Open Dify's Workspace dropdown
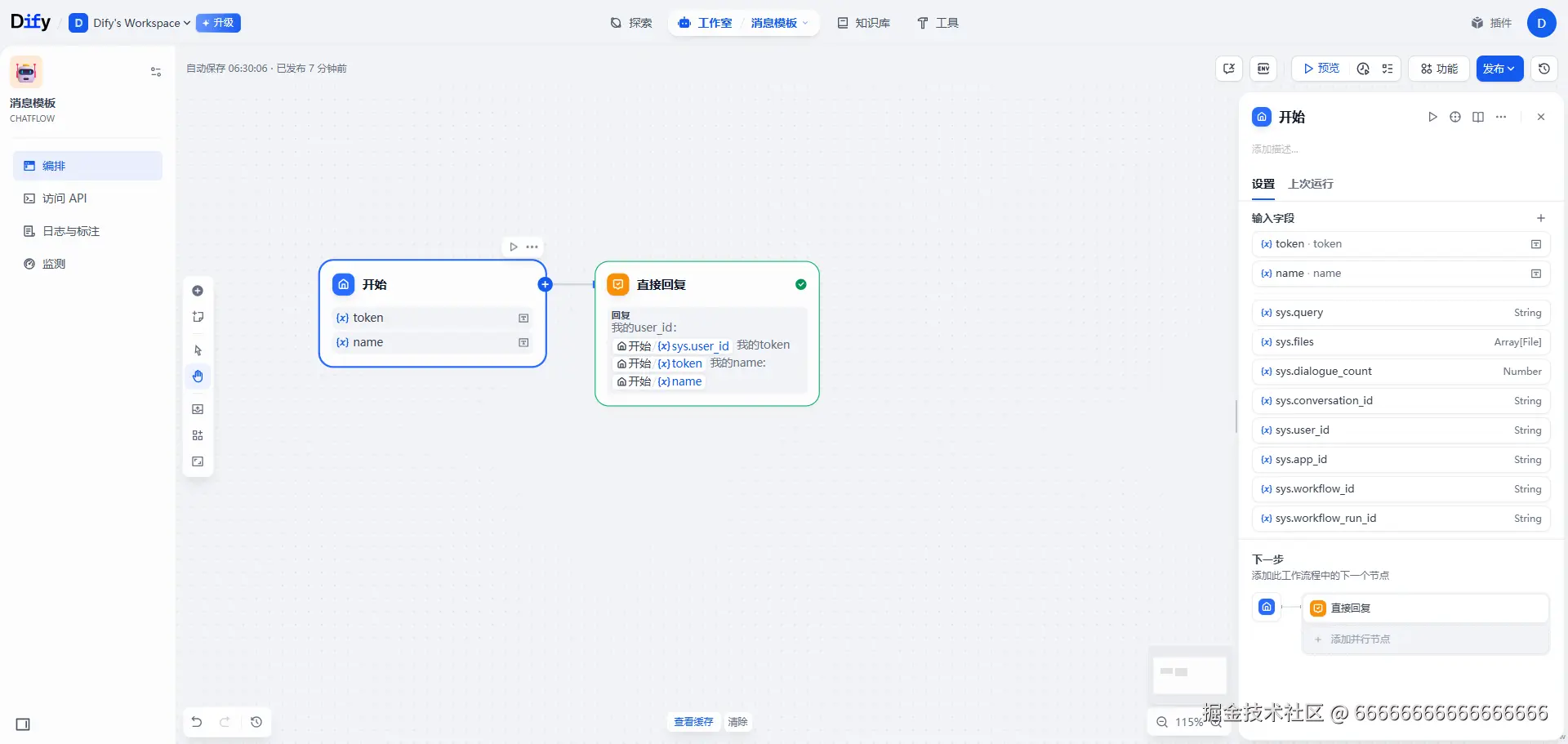Image resolution: width=1568 pixels, height=744 pixels. (131, 23)
